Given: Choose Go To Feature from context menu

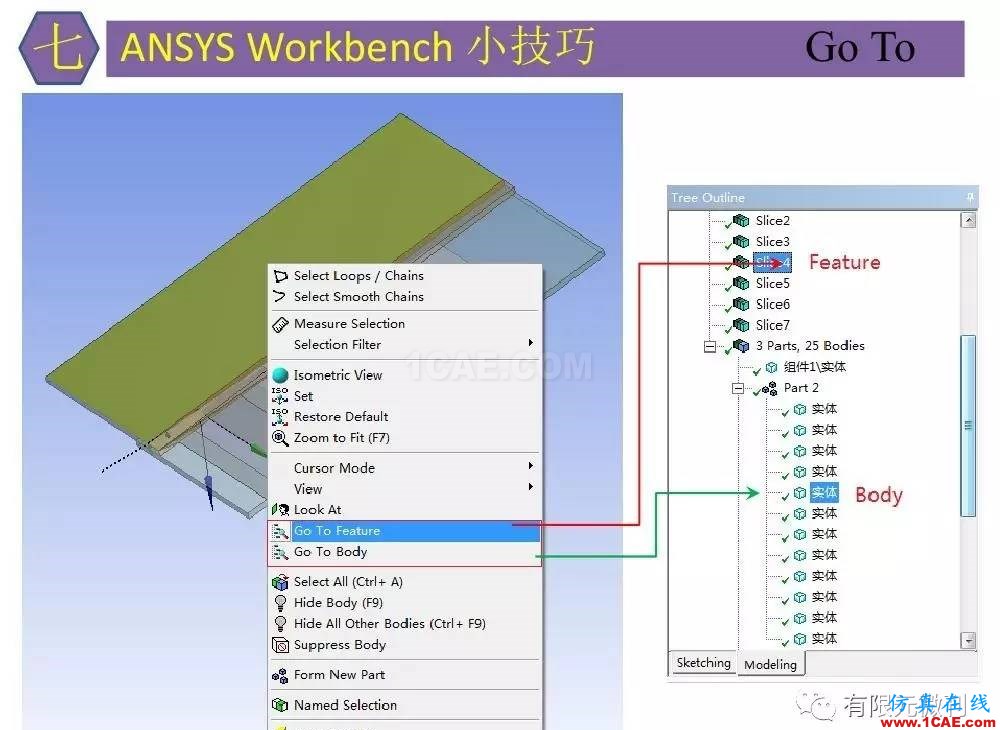Looking at the screenshot, I should coord(404,531).
